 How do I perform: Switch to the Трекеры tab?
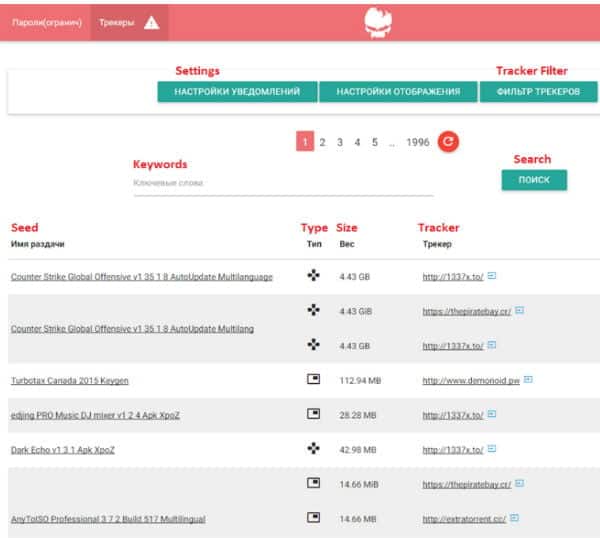click(x=117, y=22)
